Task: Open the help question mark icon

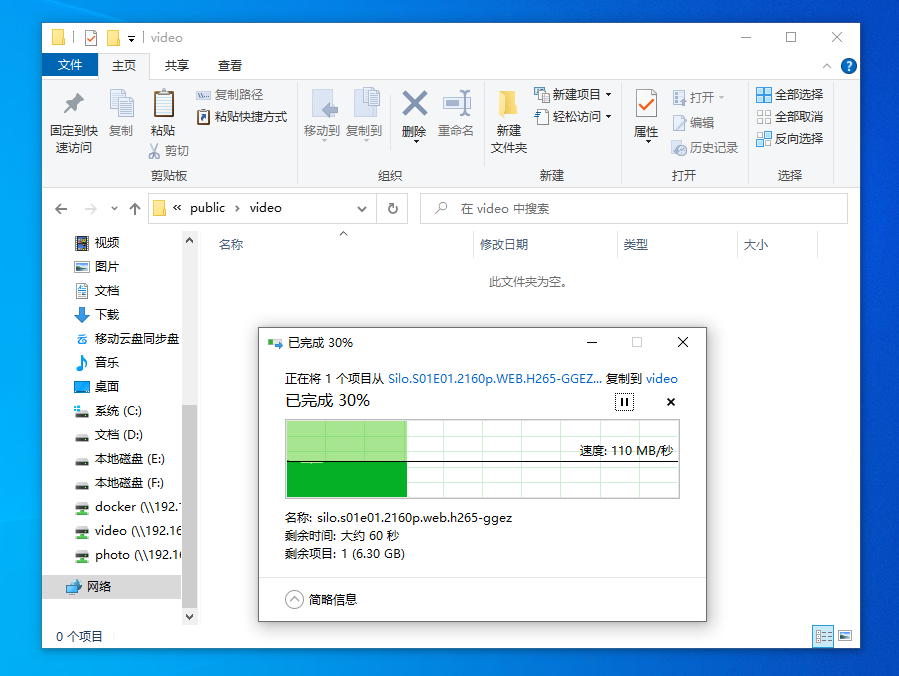Action: pos(849,66)
